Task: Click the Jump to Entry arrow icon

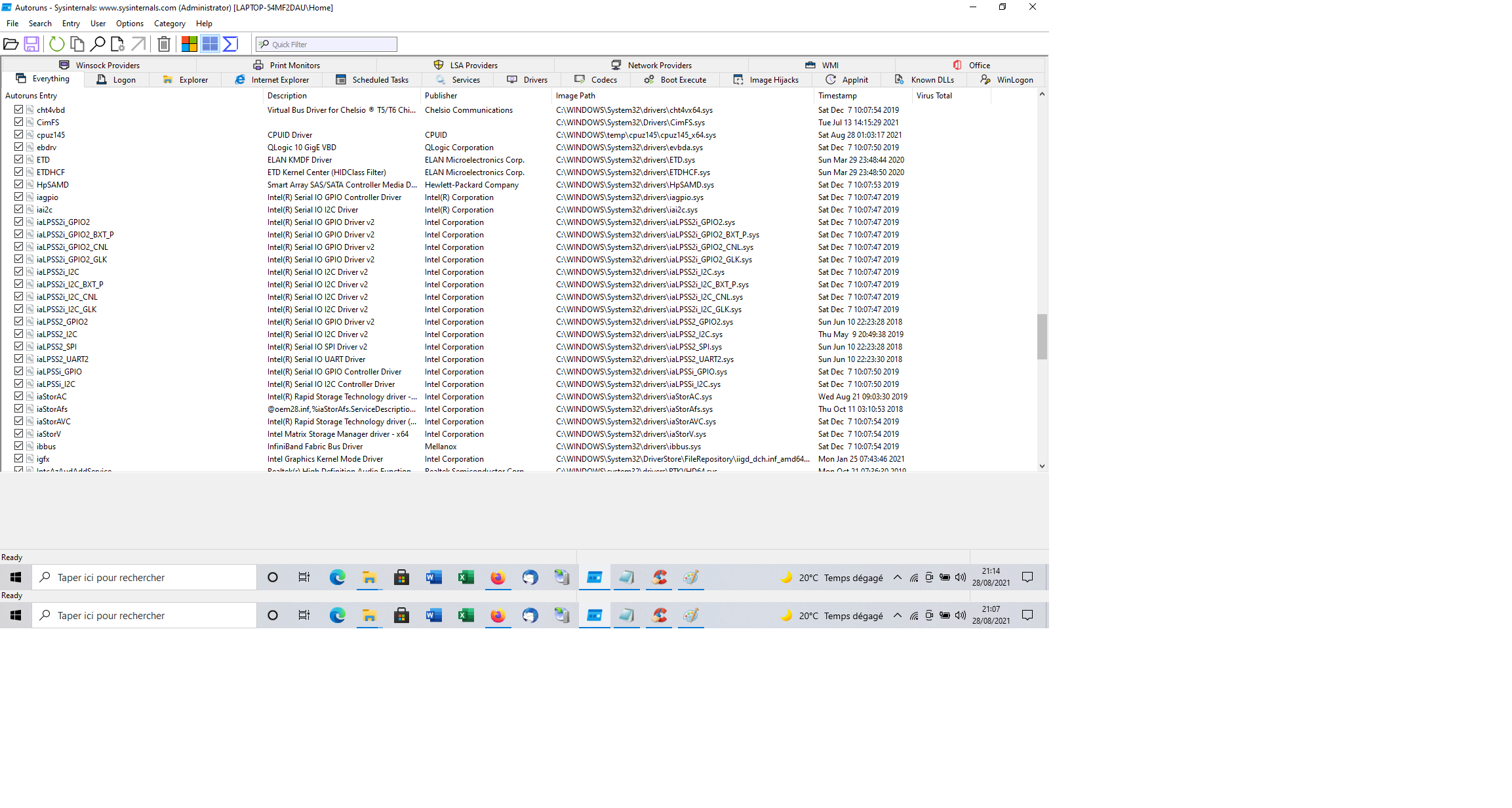Action: click(x=138, y=44)
